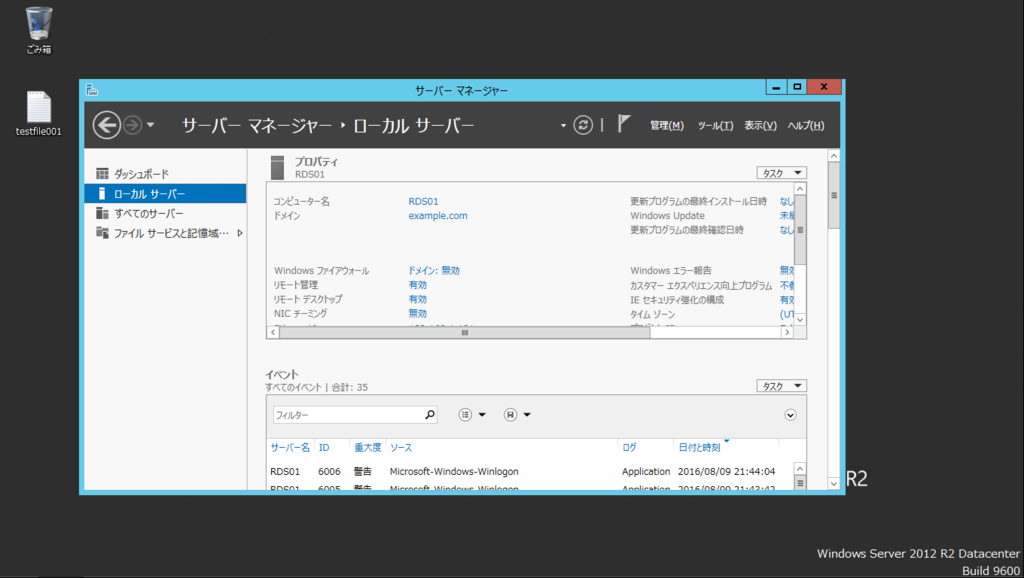The image size is (1024, 578).
Task: Click リモート デスクトップ 有効 link
Action: (417, 299)
